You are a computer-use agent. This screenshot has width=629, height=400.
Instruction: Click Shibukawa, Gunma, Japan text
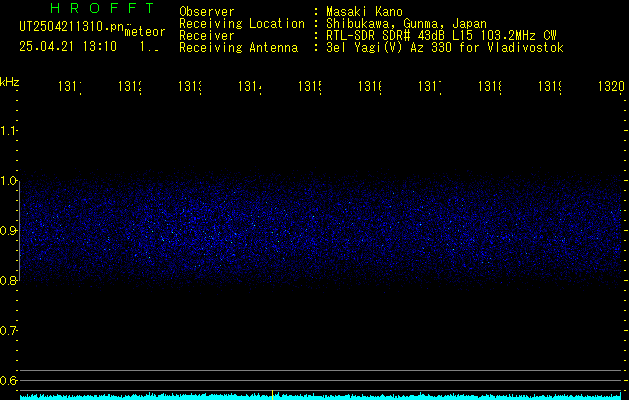coord(406,24)
